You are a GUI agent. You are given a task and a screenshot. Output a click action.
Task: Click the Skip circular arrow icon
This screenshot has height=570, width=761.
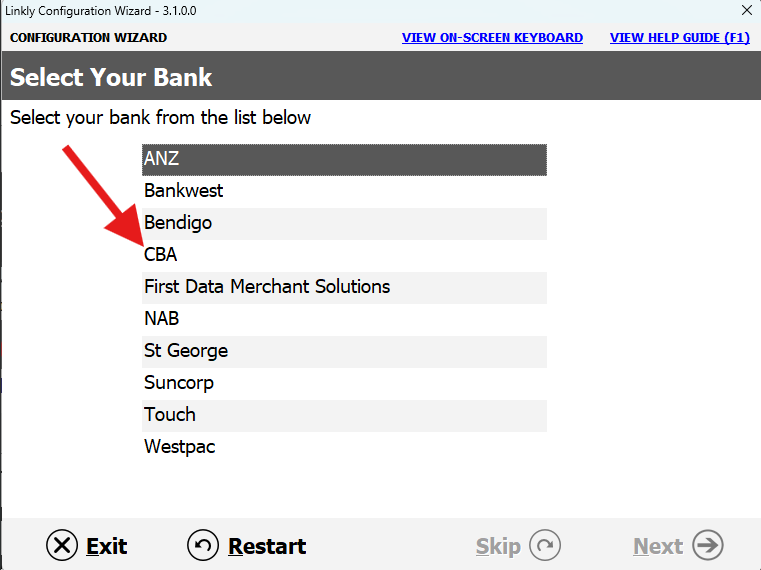point(545,545)
